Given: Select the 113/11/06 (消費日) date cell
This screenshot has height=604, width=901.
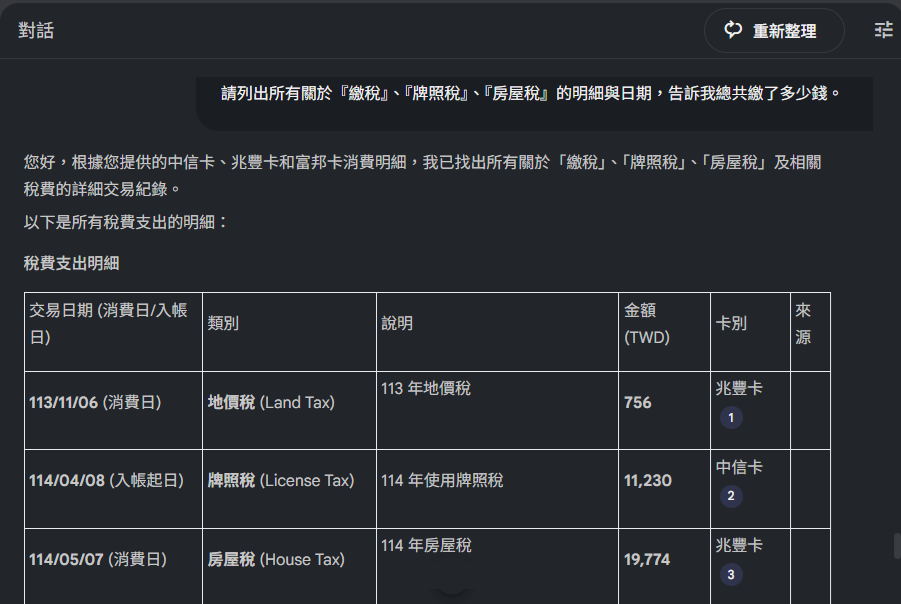Looking at the screenshot, I should 113,410.
